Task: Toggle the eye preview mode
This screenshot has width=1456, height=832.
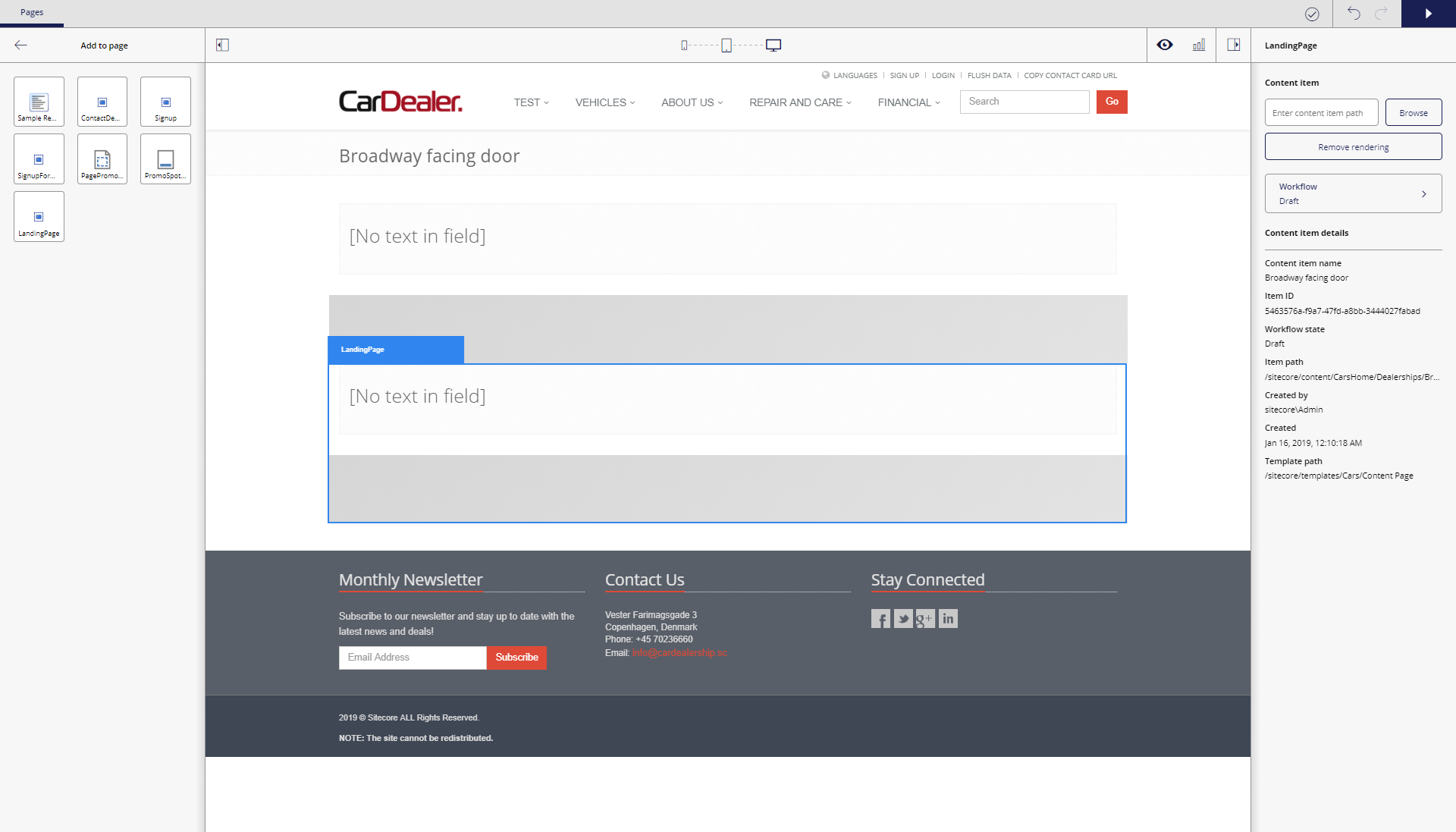Action: click(1165, 46)
